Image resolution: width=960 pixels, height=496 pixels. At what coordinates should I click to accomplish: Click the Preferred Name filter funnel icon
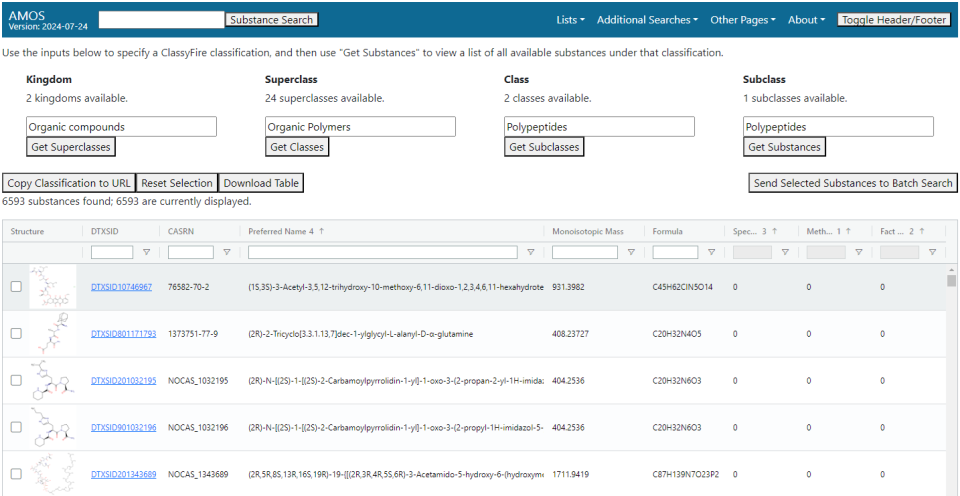click(530, 252)
